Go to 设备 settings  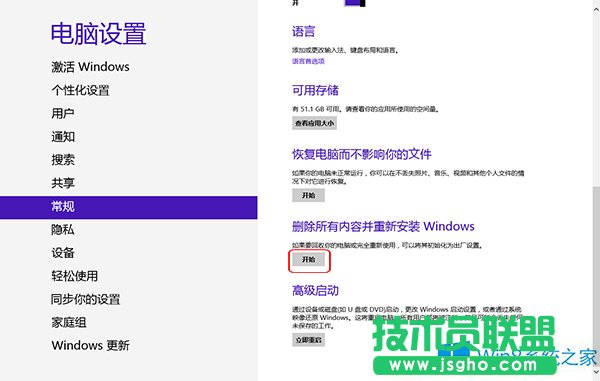coord(63,253)
